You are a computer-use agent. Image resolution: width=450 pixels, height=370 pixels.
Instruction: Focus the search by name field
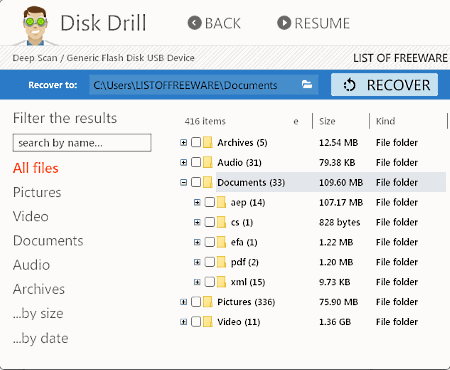(x=82, y=143)
